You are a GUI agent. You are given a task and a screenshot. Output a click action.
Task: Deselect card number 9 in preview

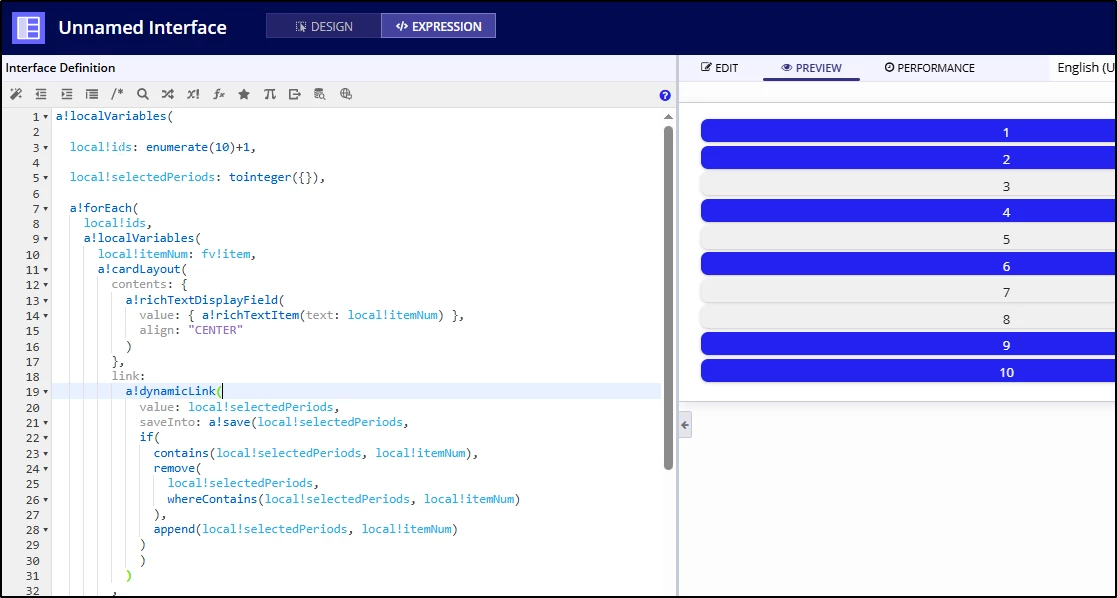tap(909, 344)
